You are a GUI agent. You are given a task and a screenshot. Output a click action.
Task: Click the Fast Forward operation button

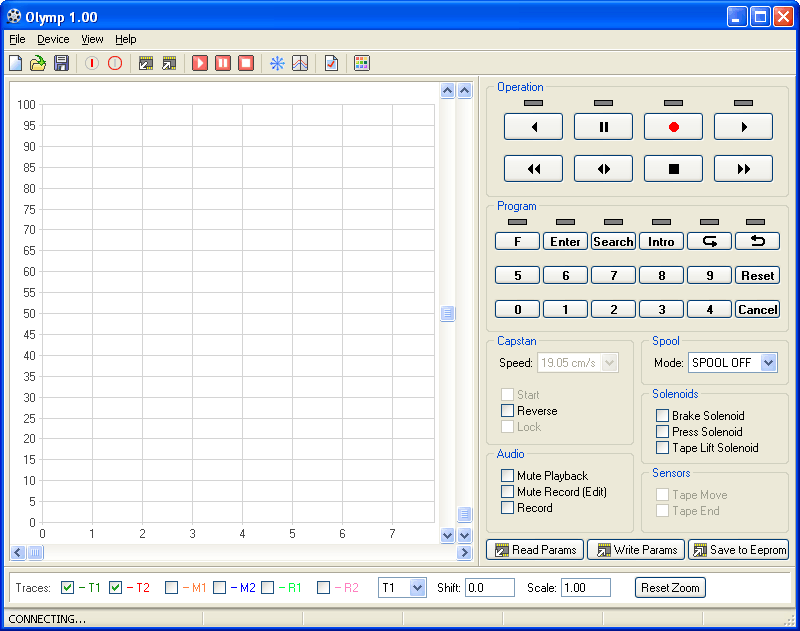pyautogui.click(x=743, y=168)
